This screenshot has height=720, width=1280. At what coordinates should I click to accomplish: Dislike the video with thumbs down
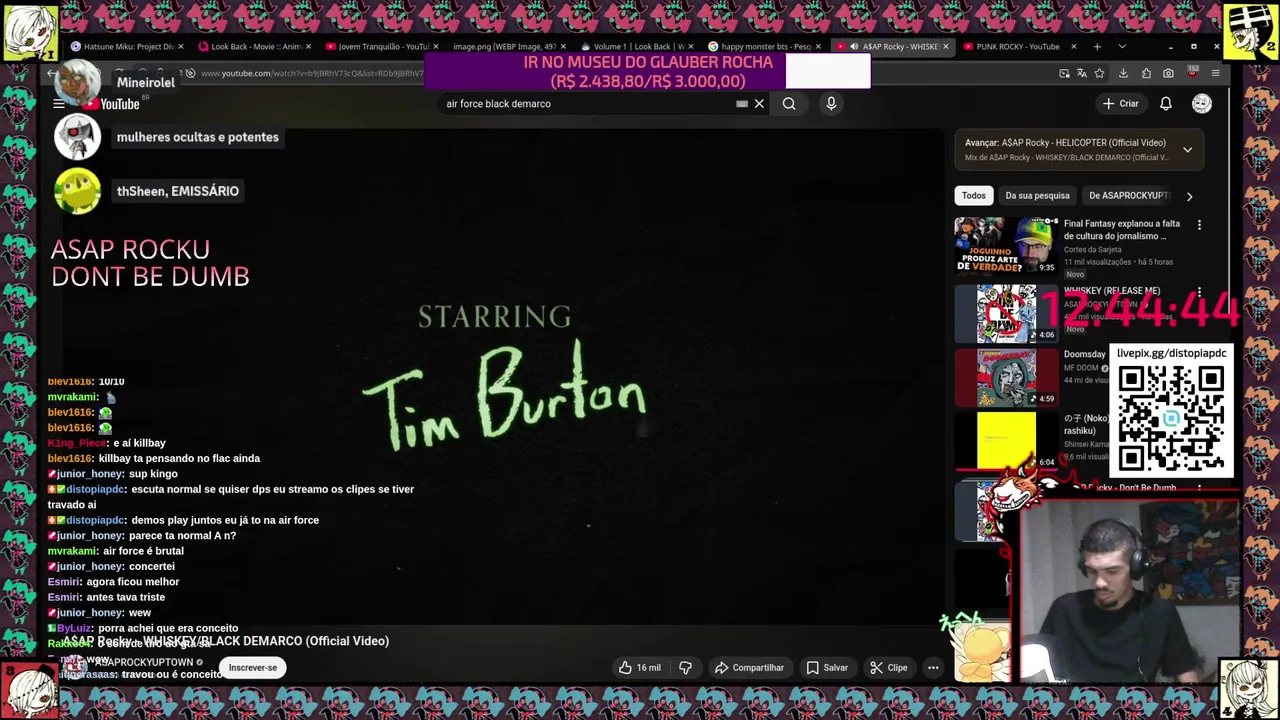click(x=686, y=668)
